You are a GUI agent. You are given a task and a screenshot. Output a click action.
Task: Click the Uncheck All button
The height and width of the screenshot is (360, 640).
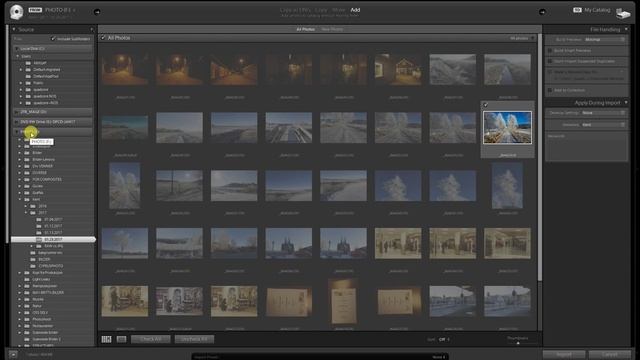194,339
